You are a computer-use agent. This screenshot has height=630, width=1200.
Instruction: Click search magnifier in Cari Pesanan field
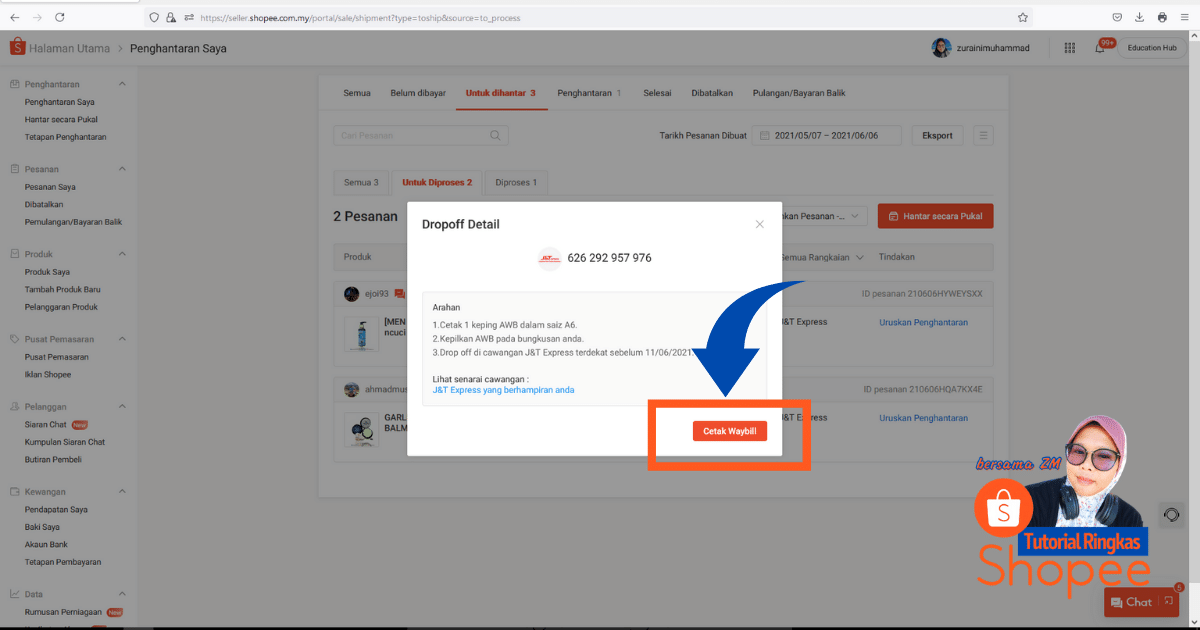point(495,135)
